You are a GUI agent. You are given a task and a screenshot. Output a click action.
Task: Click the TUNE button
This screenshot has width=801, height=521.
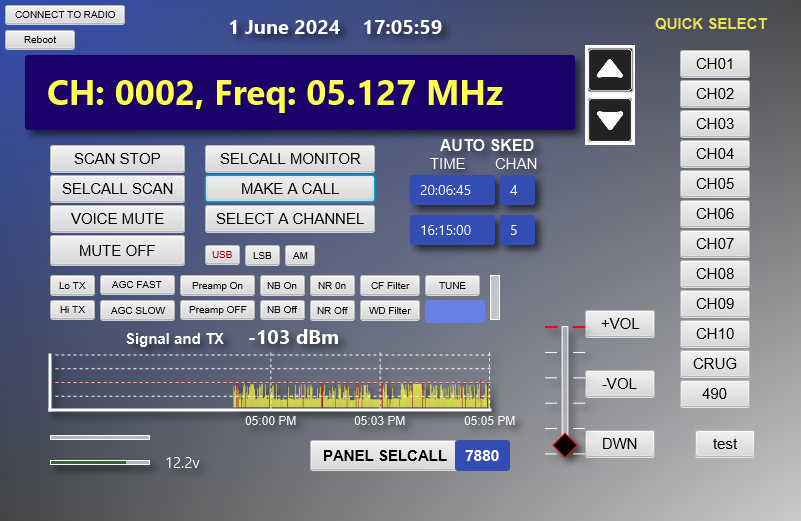(452, 286)
